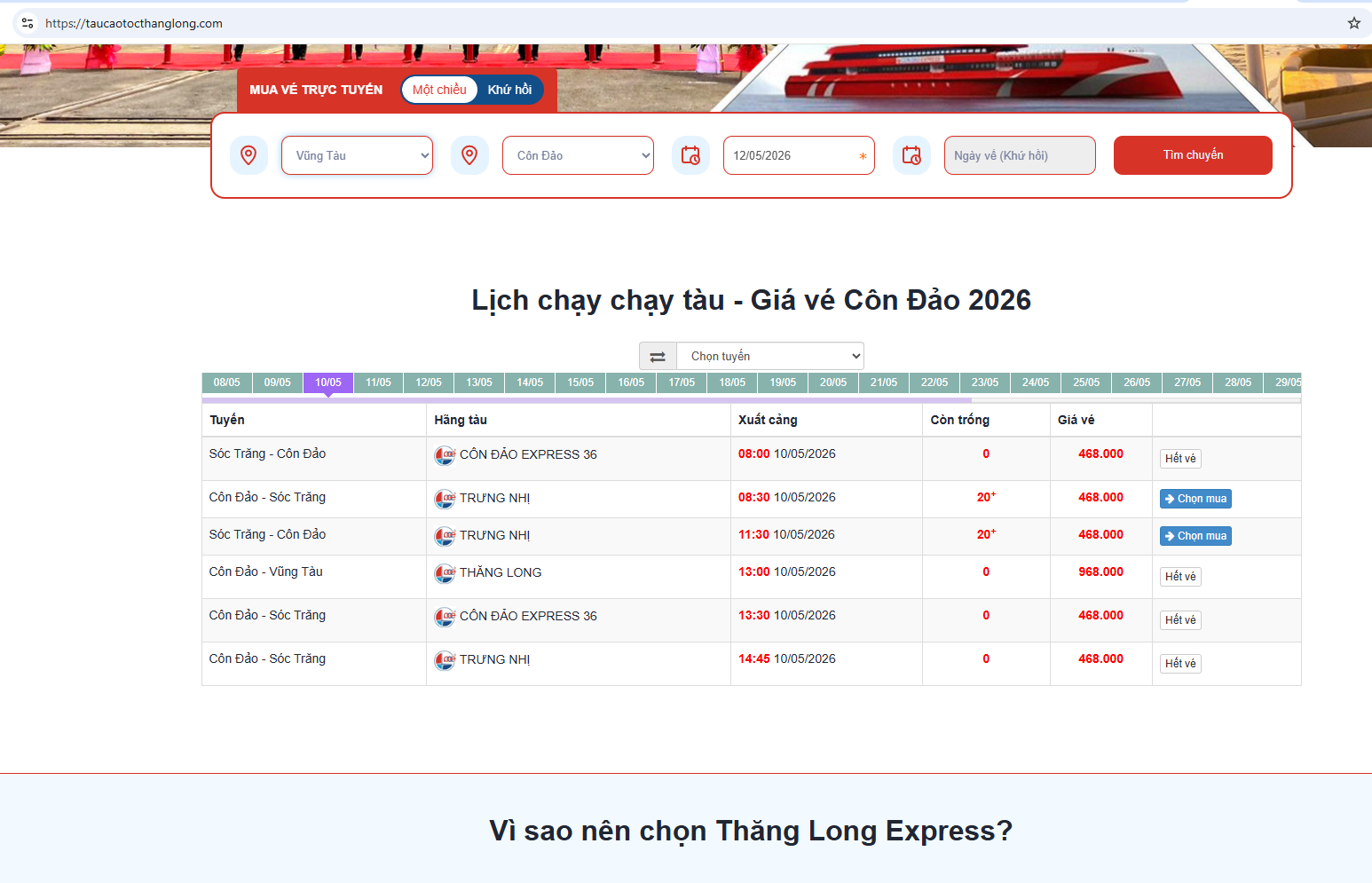Screen dimensions: 1372x883
Task: Click the destination location pin icon
Action: [x=469, y=155]
